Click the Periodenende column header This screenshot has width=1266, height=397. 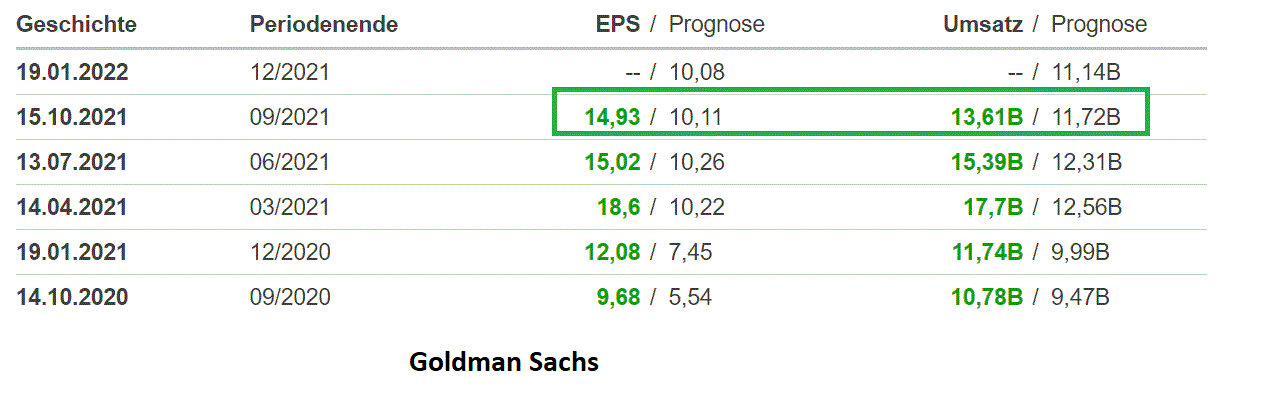coord(324,25)
